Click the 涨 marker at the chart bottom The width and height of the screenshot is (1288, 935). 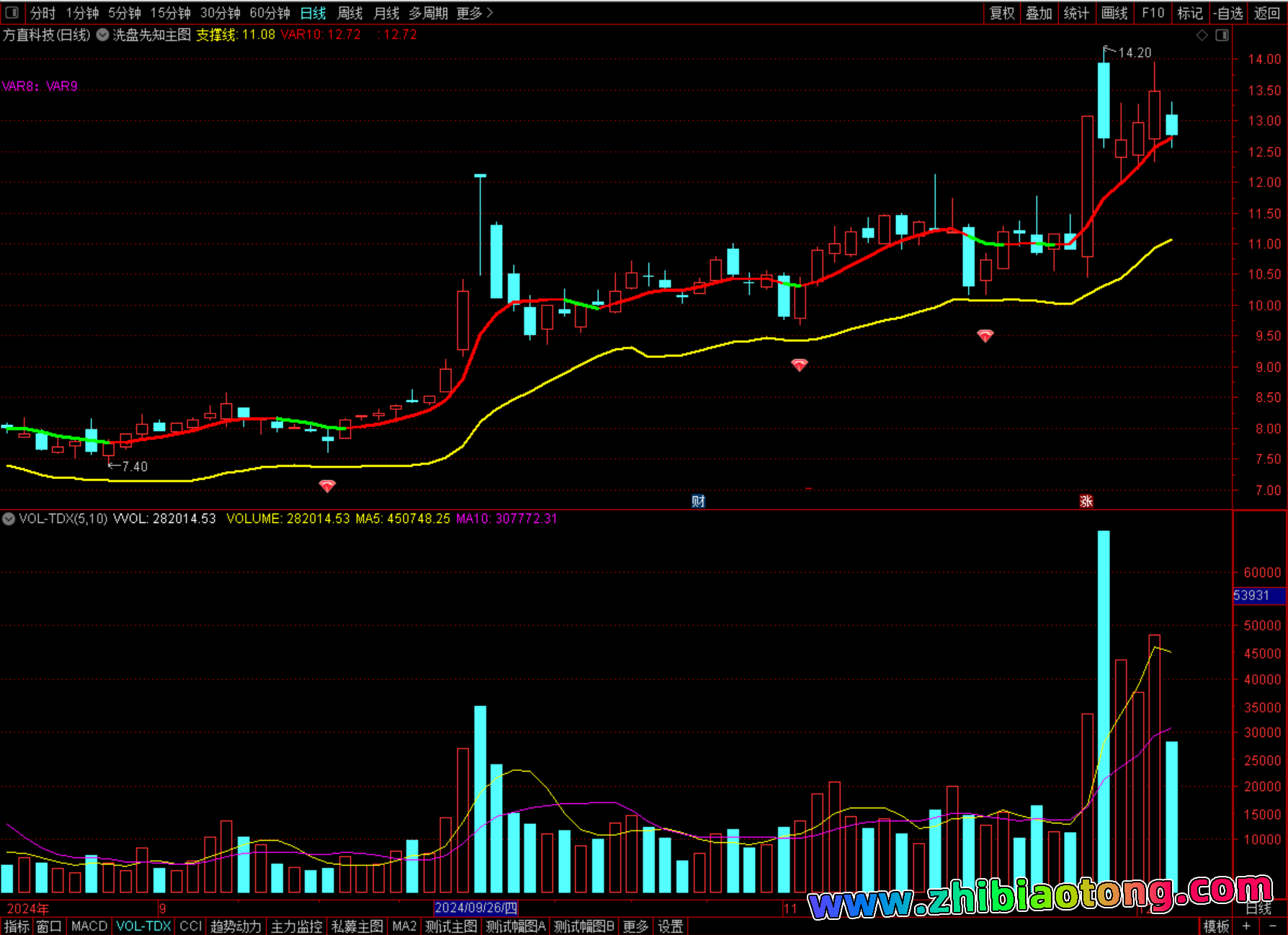pos(1086,501)
